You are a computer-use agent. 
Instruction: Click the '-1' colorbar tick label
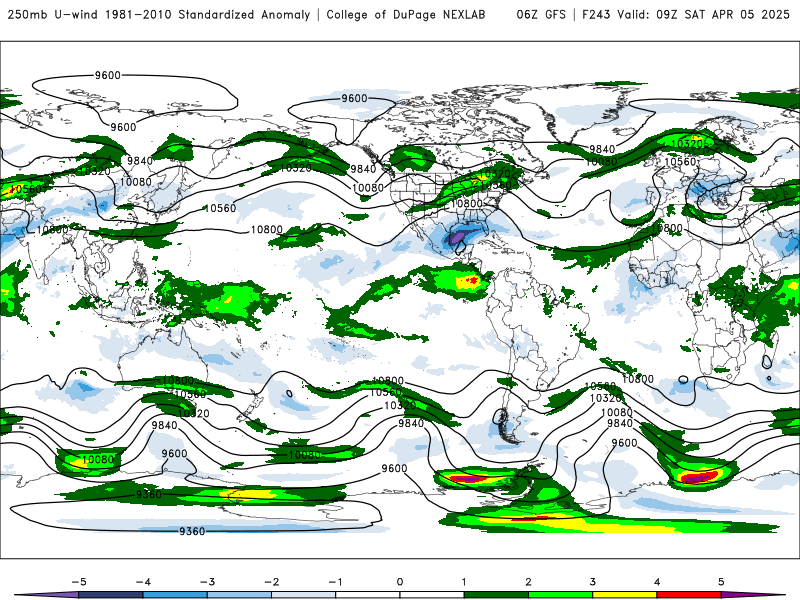[335, 582]
